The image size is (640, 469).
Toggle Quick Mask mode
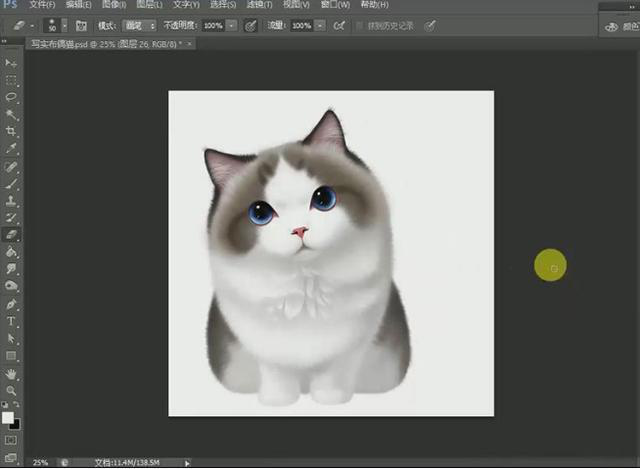11,439
